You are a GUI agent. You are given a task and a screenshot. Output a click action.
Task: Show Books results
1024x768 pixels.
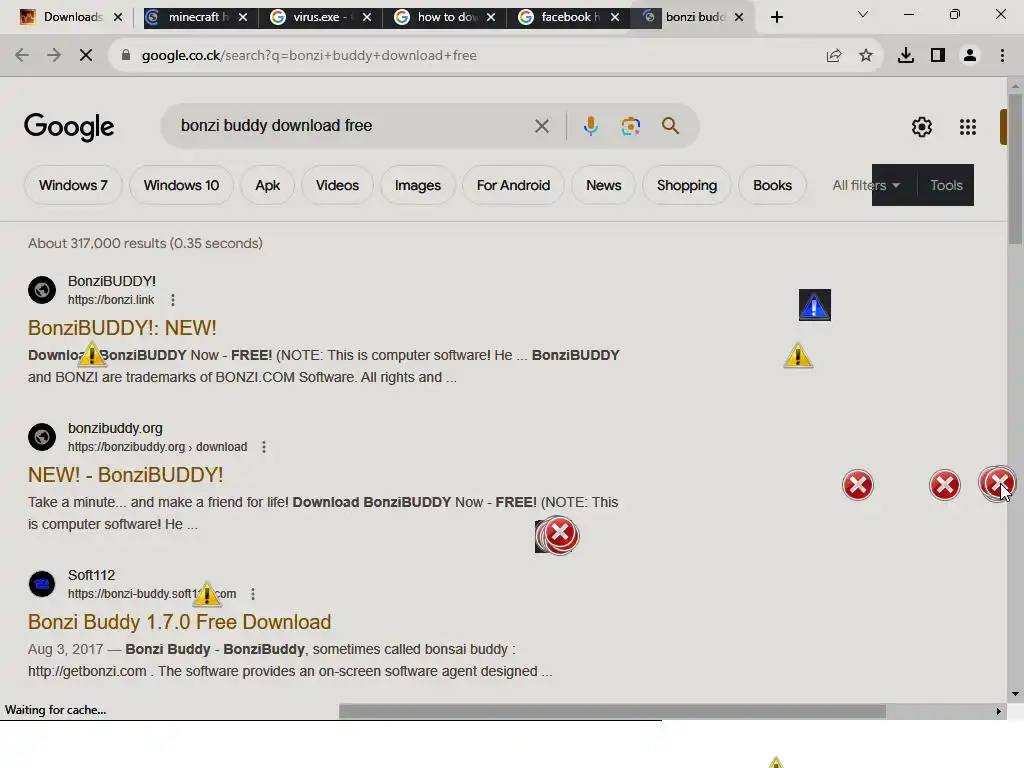coord(773,185)
